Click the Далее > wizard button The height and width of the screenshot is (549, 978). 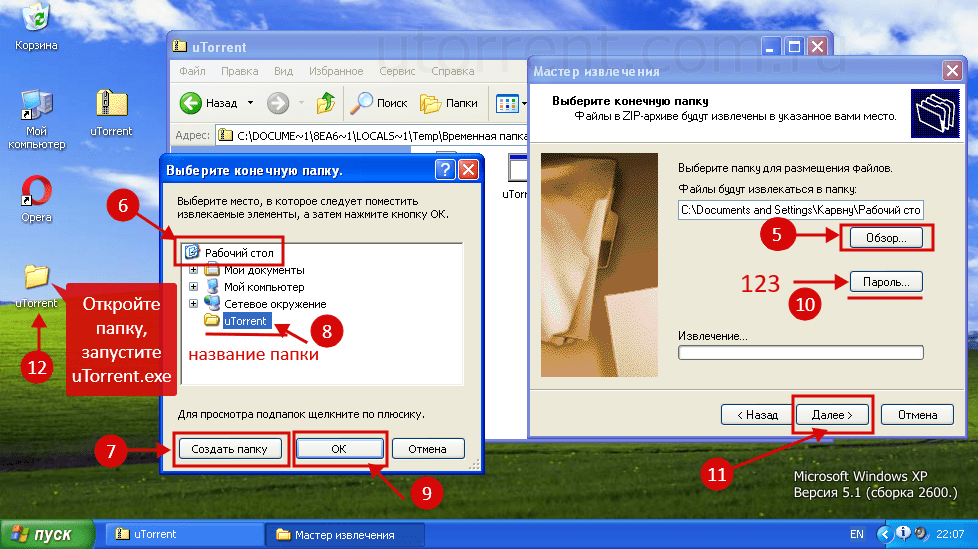(x=832, y=415)
